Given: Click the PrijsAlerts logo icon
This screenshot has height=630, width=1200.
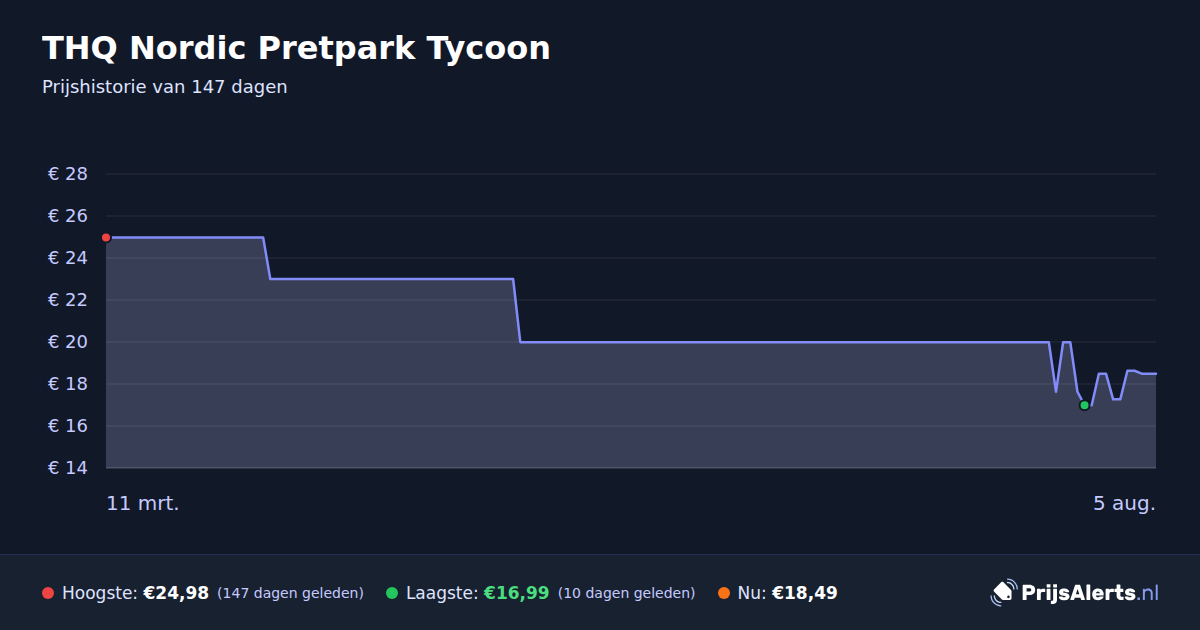Looking at the screenshot, I should pyautogui.click(x=1003, y=593).
